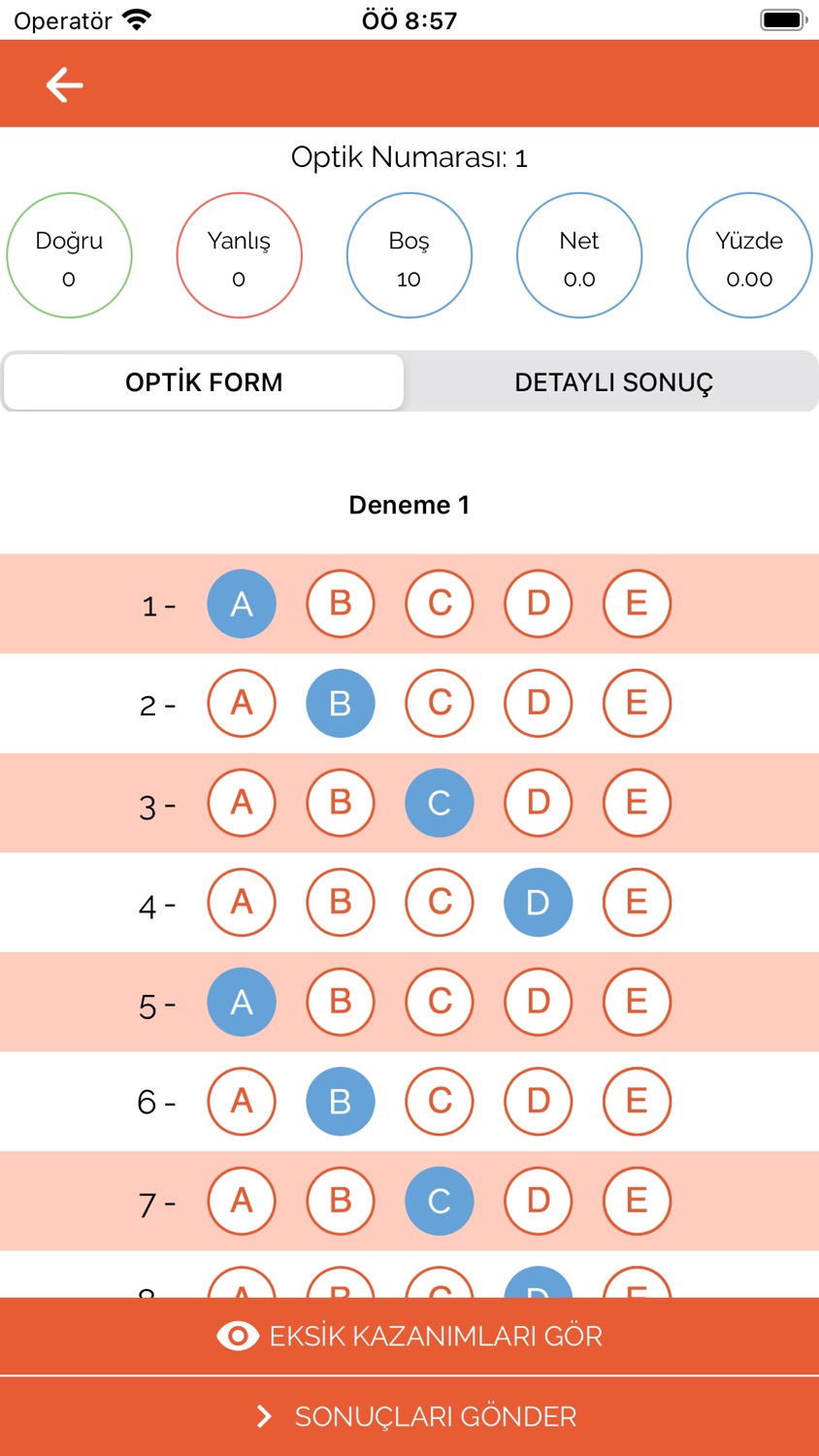819x1456 pixels.
Task: Select option E for question 2
Action: coord(637,703)
